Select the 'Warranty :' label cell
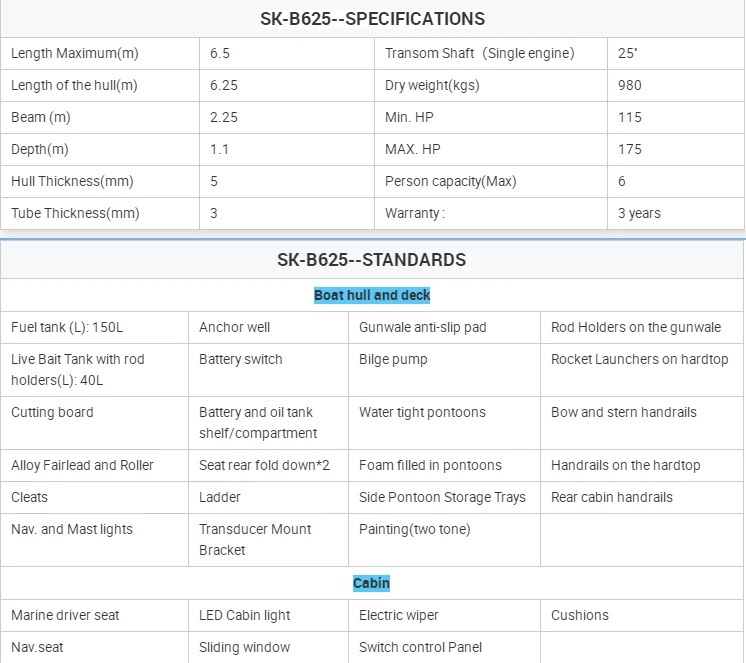Viewport: 746px width, 663px height. click(415, 213)
